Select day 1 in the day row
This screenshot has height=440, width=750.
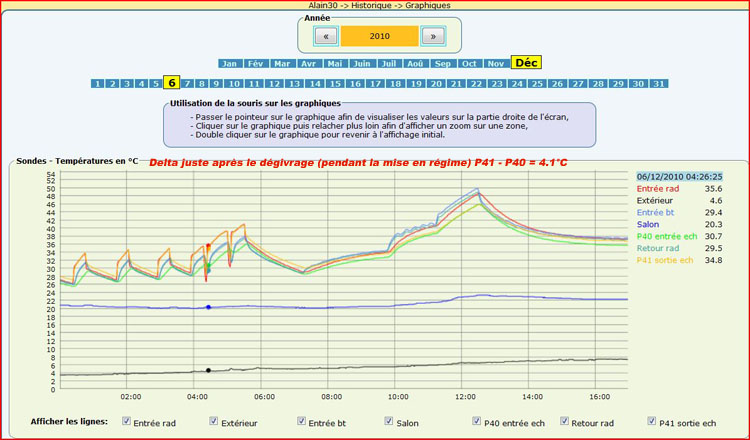(98, 84)
